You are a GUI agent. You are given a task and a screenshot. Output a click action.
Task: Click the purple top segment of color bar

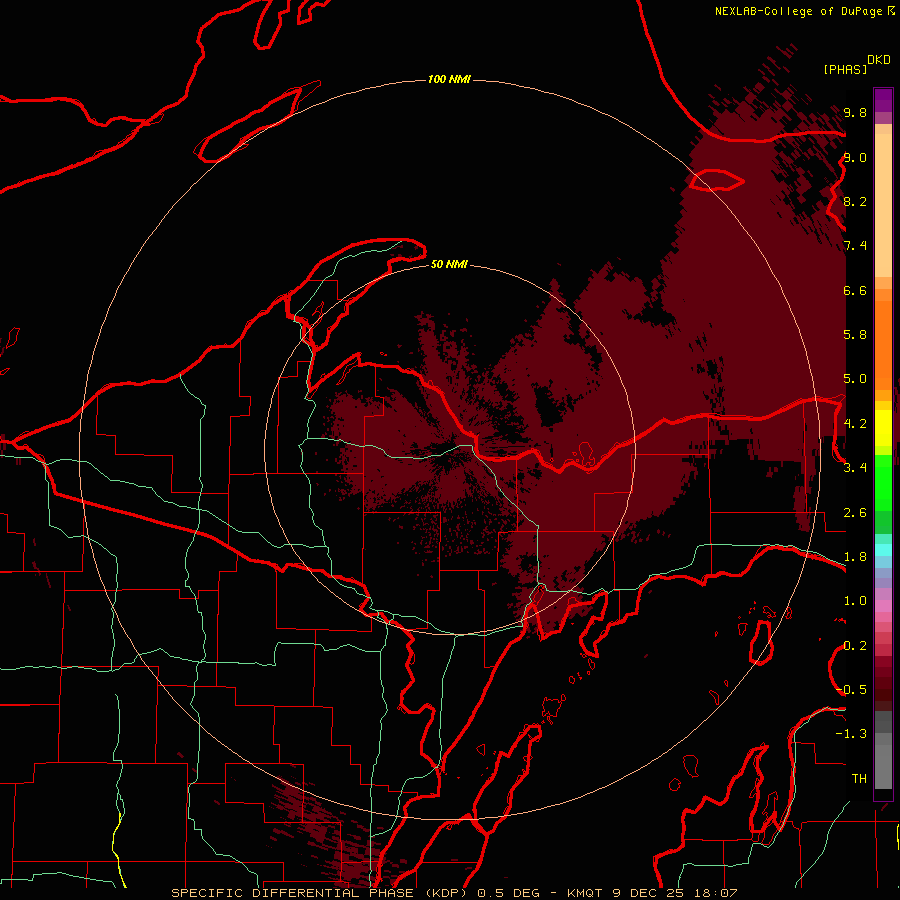[x=883, y=100]
